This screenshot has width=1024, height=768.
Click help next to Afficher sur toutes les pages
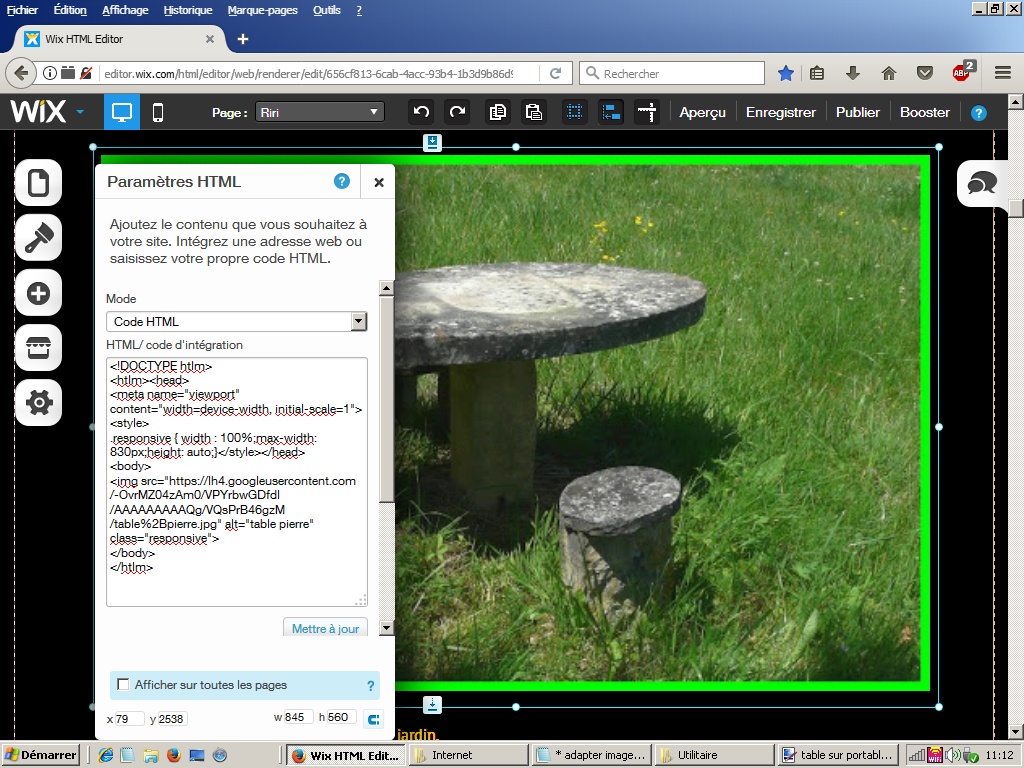(370, 686)
